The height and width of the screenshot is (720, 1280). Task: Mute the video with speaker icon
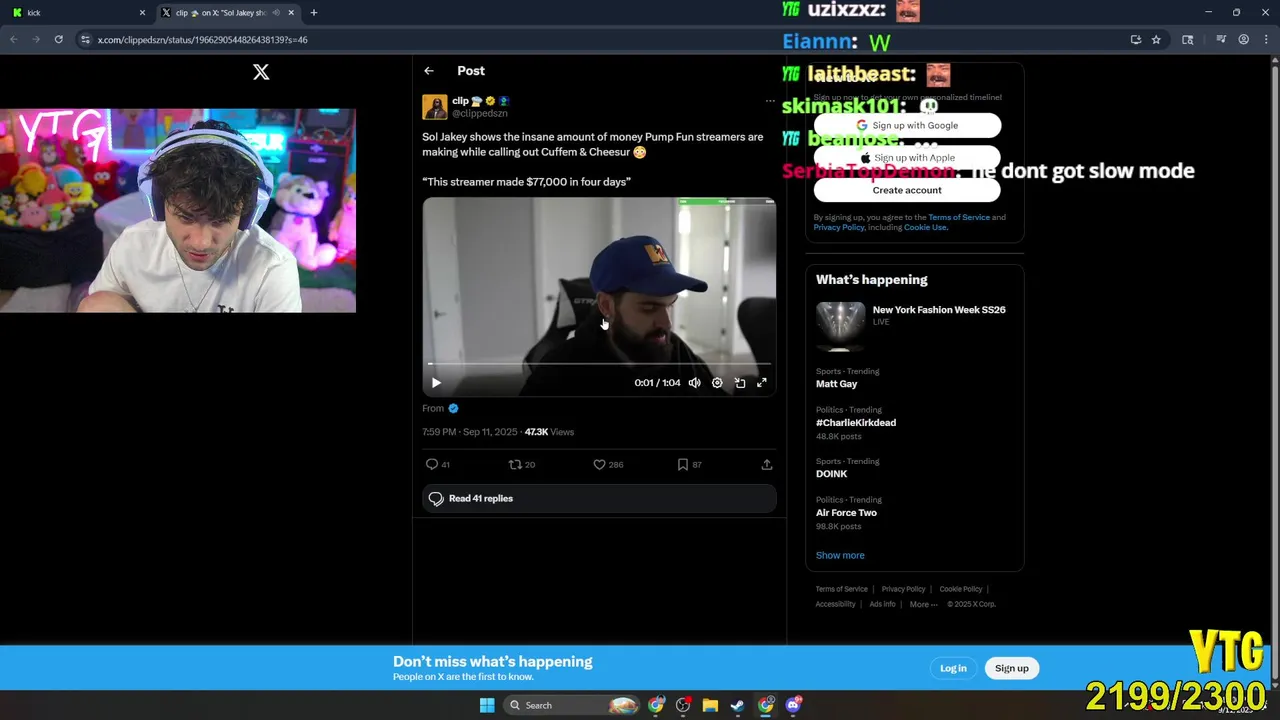[x=694, y=383]
